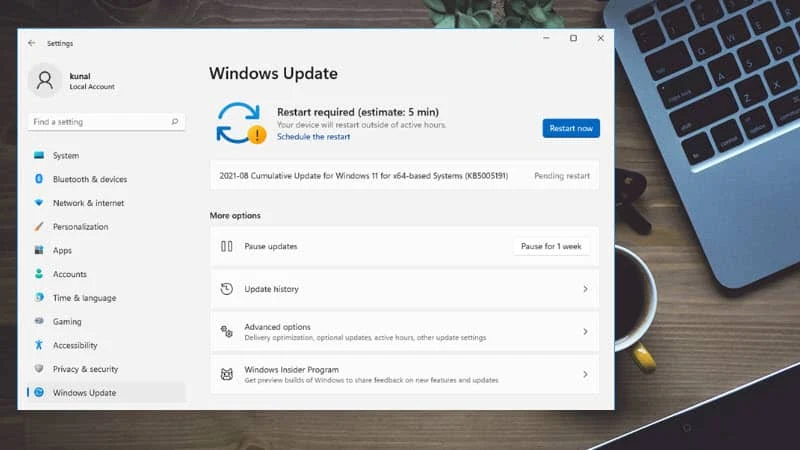Click the Pause updates label
Screen dimensions: 800x450
[270, 246]
